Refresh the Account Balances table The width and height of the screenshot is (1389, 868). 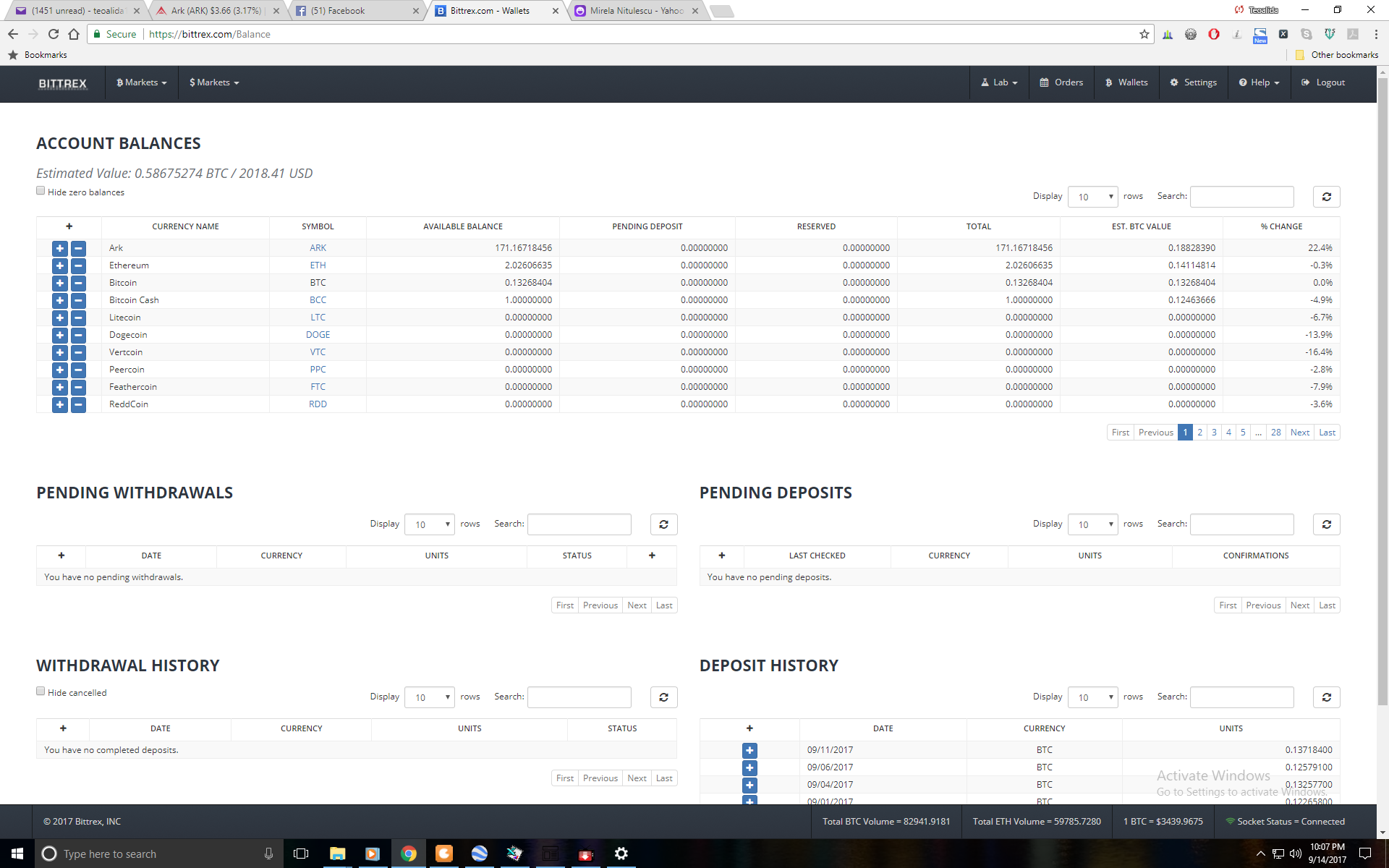[1326, 197]
